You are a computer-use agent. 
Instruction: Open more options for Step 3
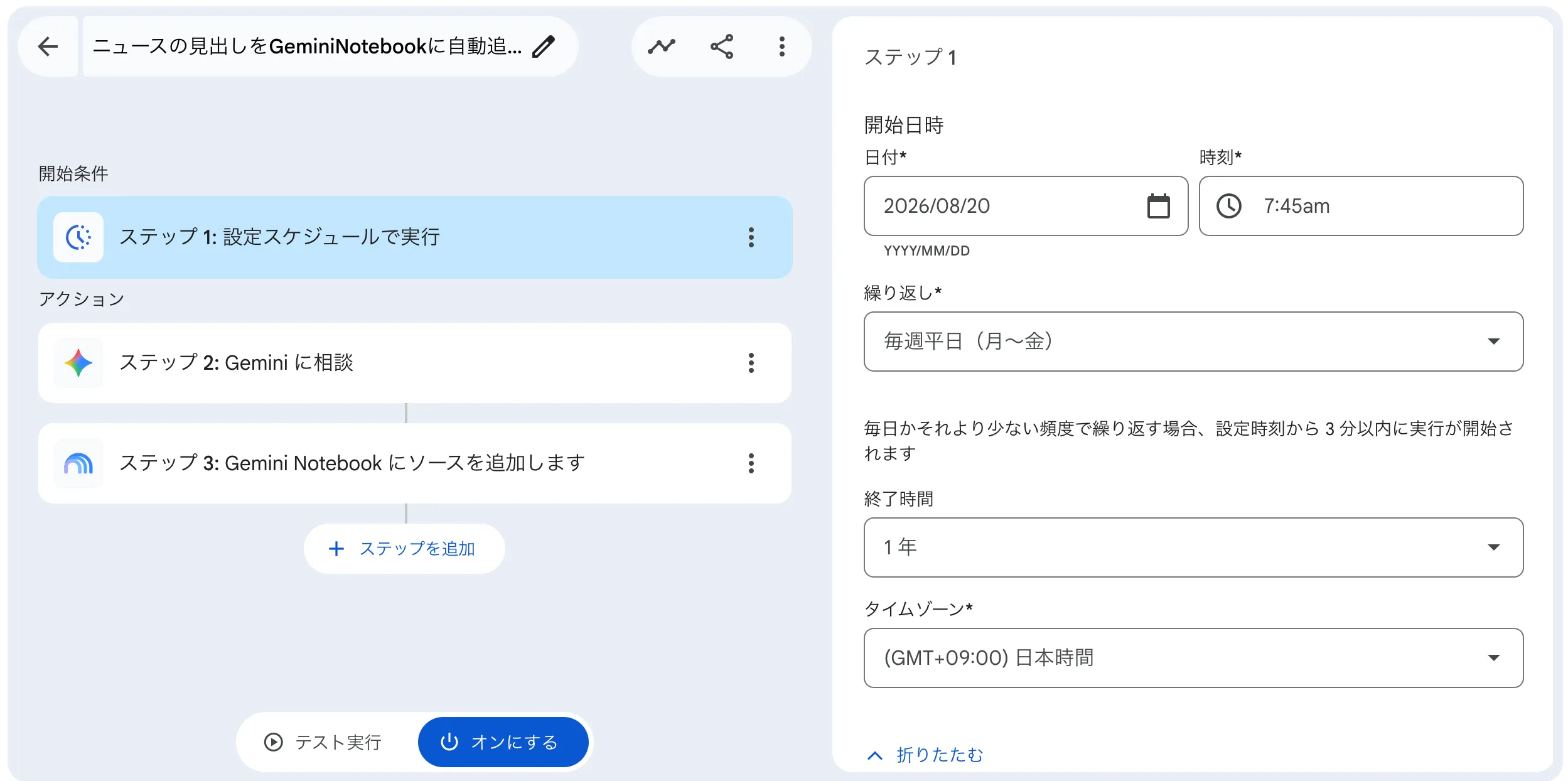pyautogui.click(x=751, y=463)
